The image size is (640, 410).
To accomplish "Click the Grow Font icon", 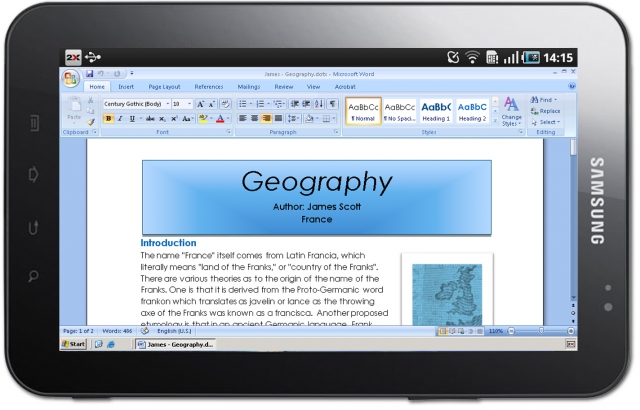I will pyautogui.click(x=200, y=104).
